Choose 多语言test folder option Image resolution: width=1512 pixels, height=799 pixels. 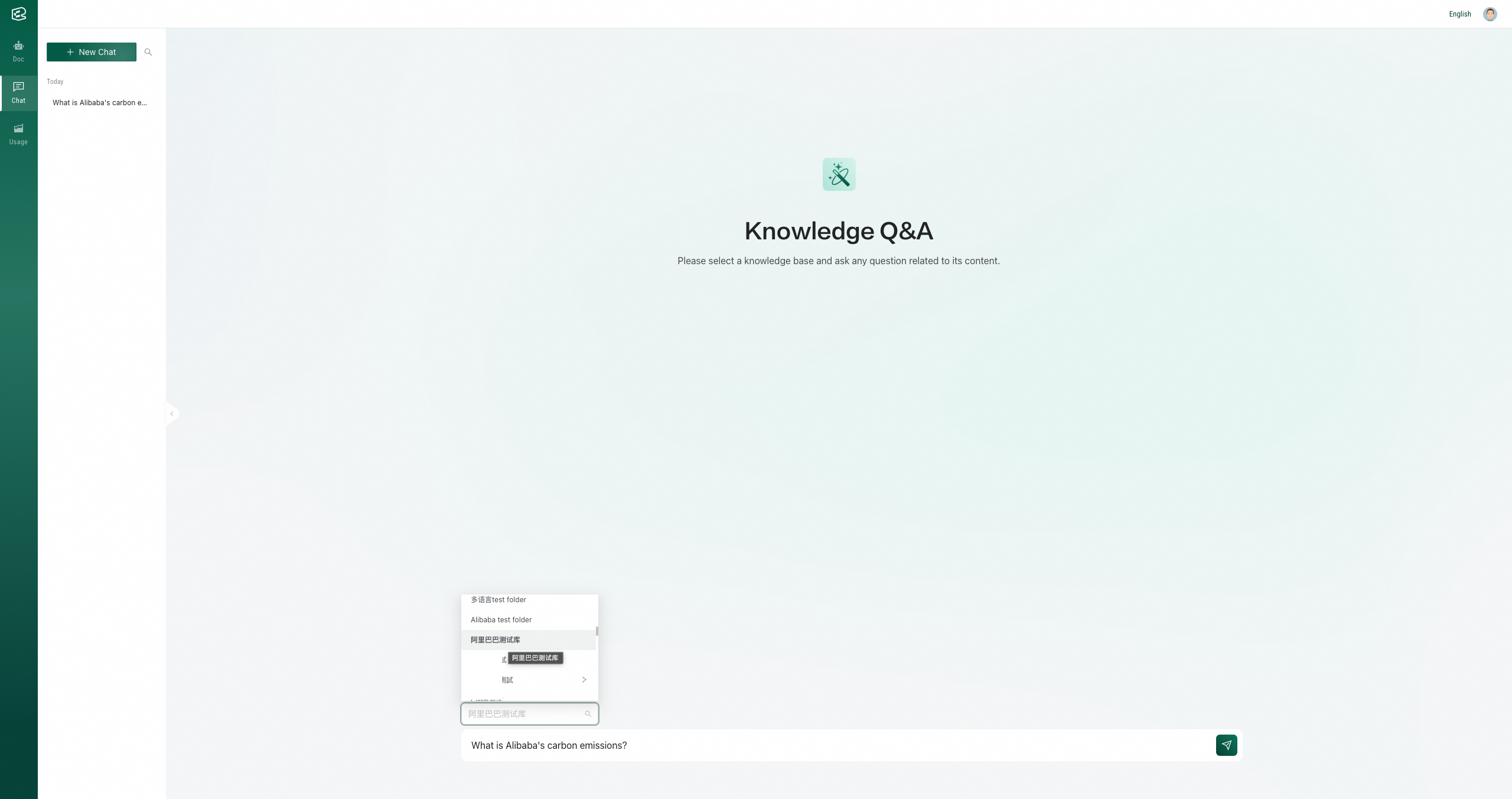point(498,600)
